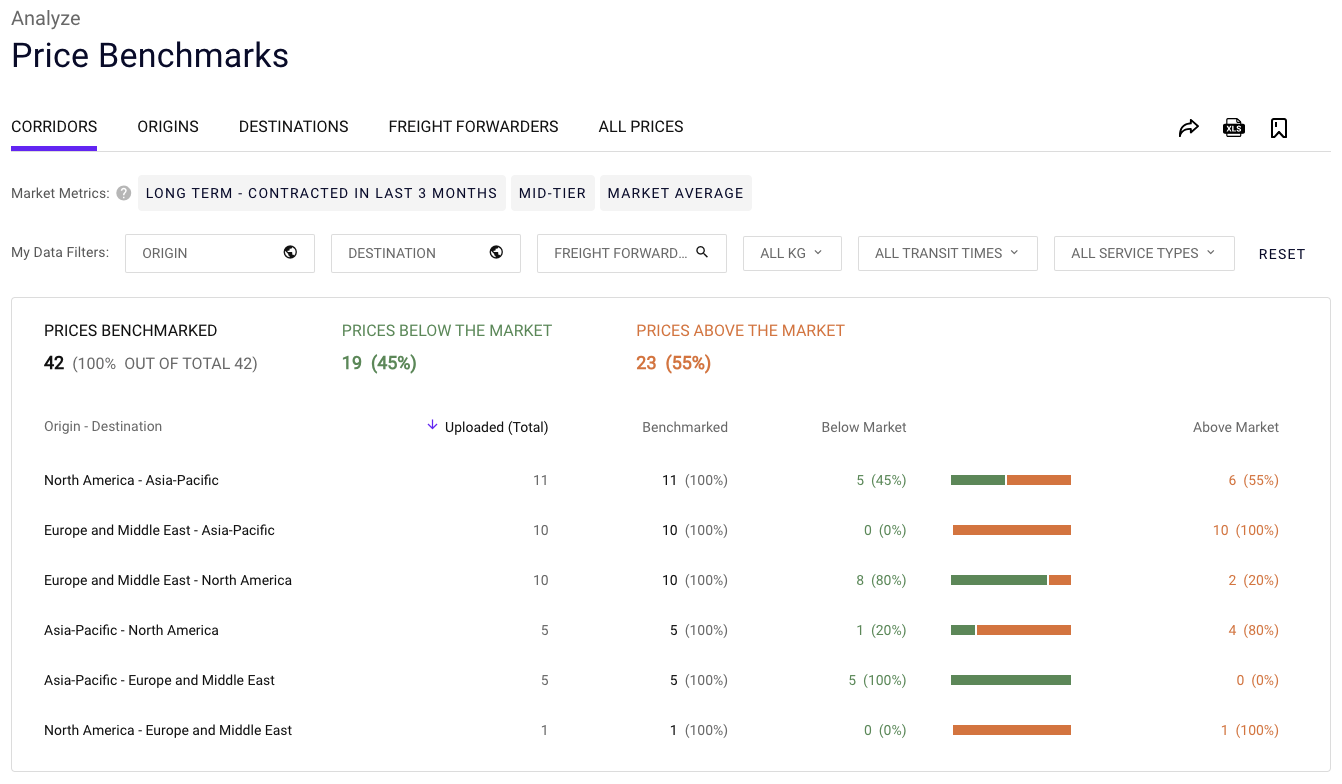Click the globe icon in Destination filter
Image resolution: width=1342 pixels, height=784 pixels.
[x=496, y=253]
